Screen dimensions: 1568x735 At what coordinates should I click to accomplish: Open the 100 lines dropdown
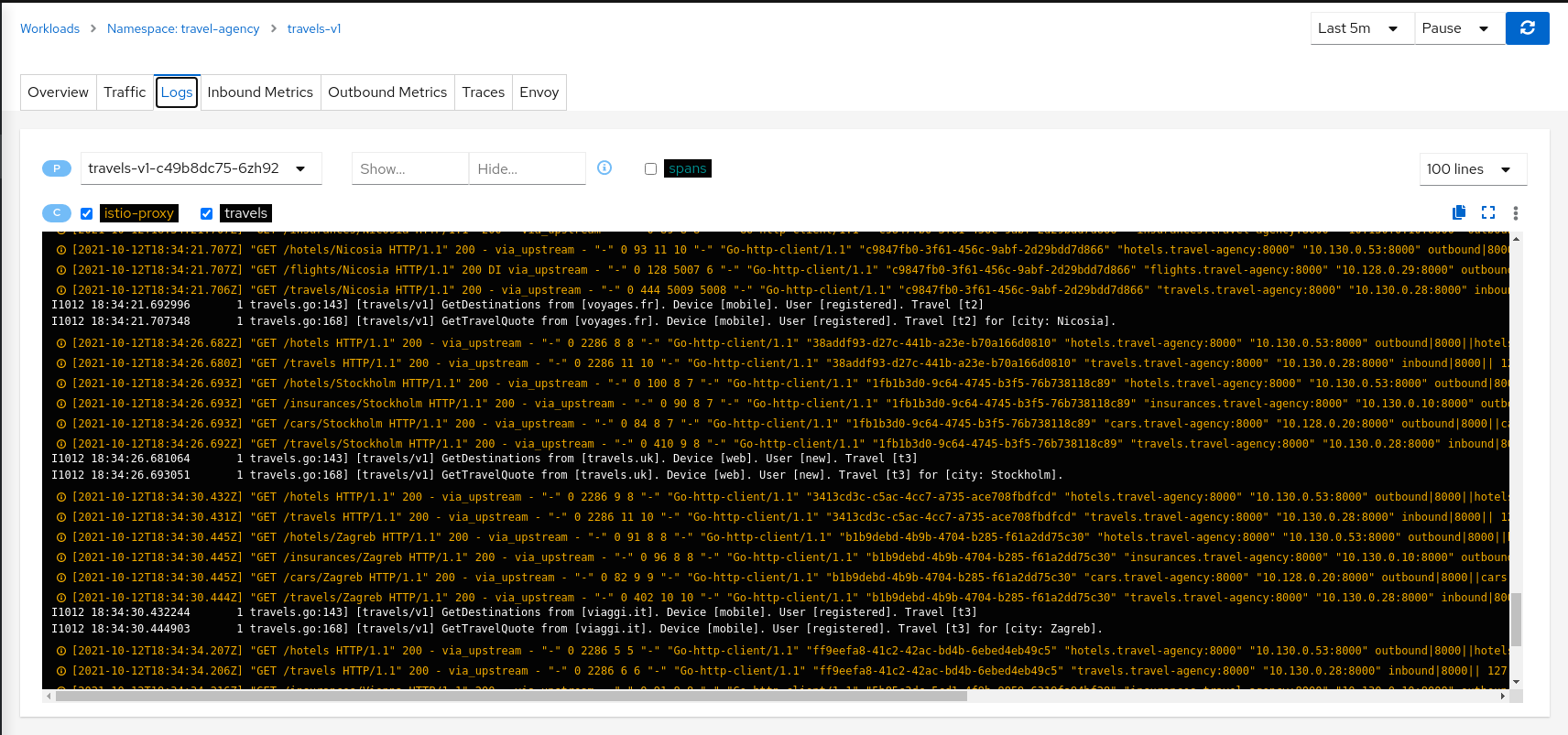click(x=1473, y=169)
